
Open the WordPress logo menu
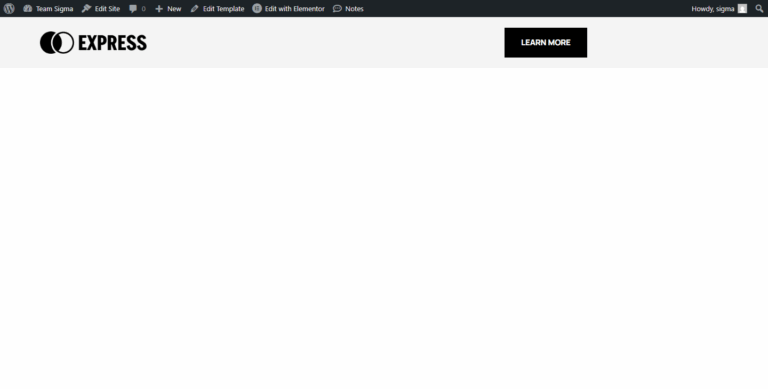coord(9,8)
